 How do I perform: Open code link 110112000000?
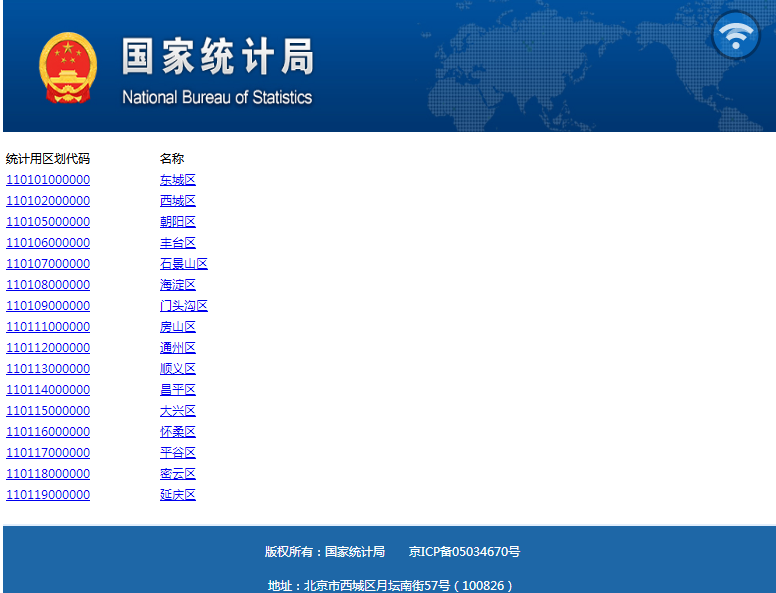[x=48, y=347]
